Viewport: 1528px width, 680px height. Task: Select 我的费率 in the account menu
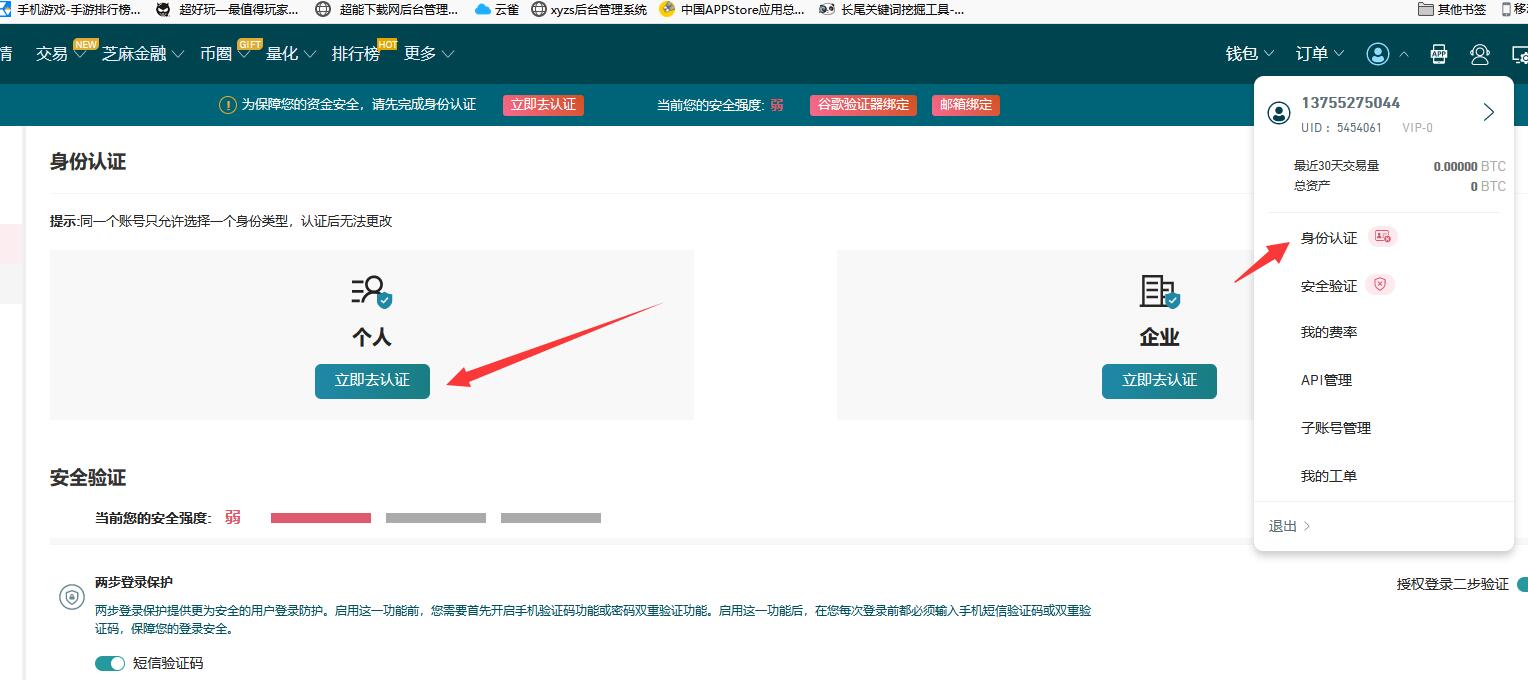[1326, 331]
